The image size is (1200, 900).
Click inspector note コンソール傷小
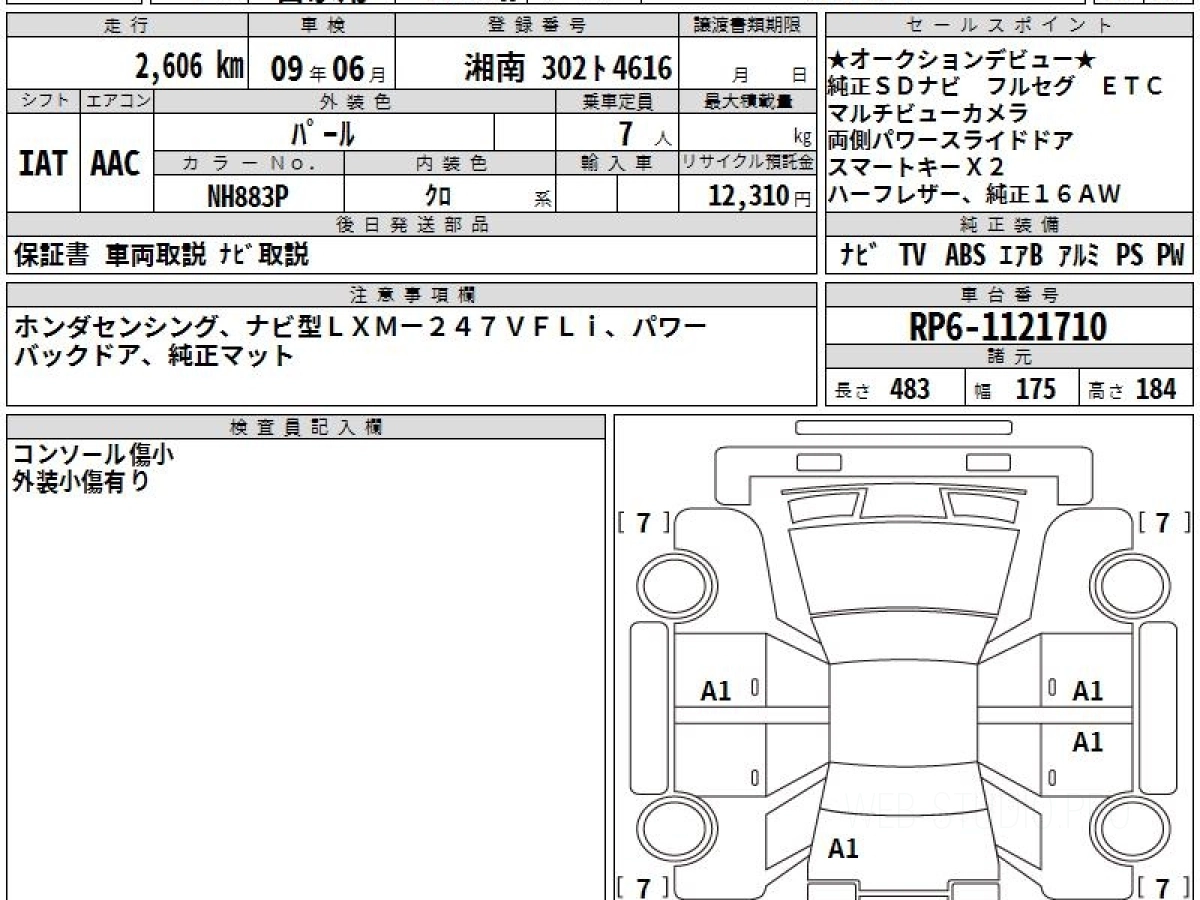pos(93,453)
